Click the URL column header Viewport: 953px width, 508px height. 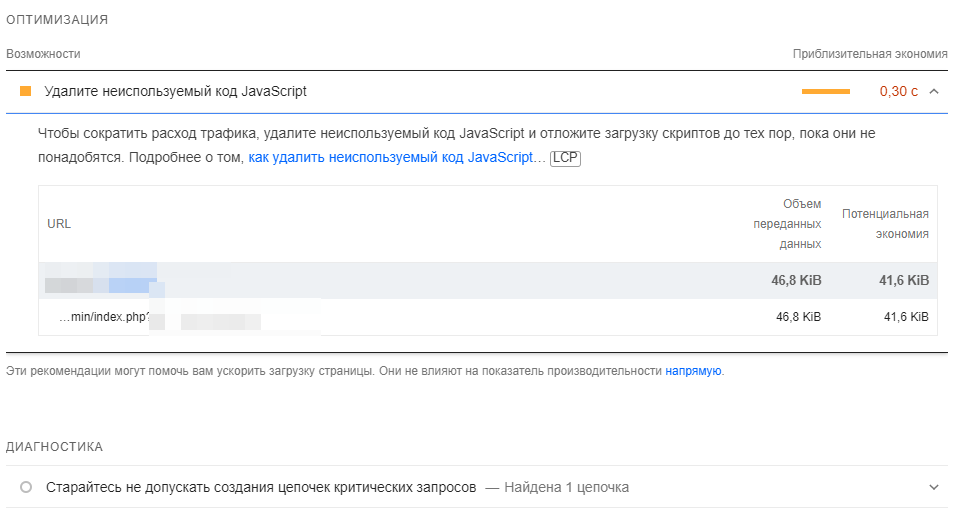[x=59, y=224]
